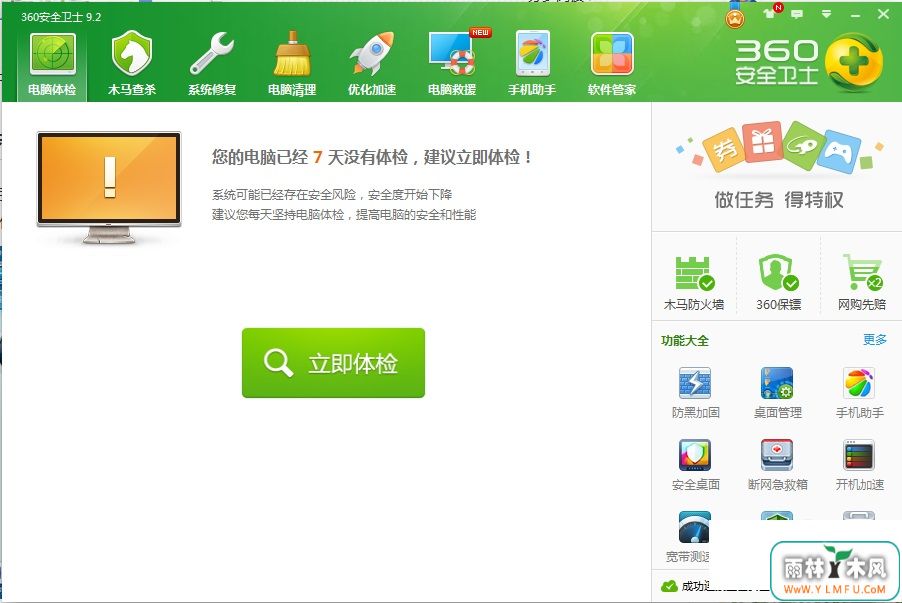
Task: Click the 功能大全 section heading
Action: 685,340
